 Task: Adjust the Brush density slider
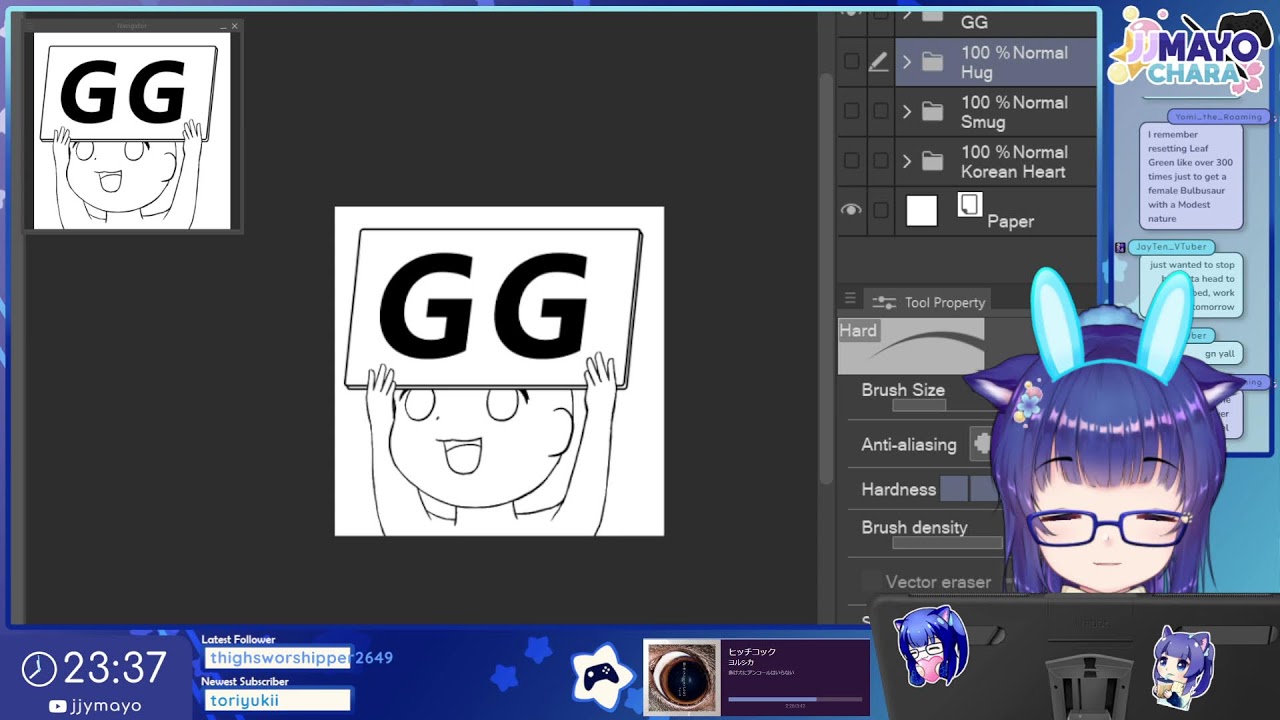[947, 543]
